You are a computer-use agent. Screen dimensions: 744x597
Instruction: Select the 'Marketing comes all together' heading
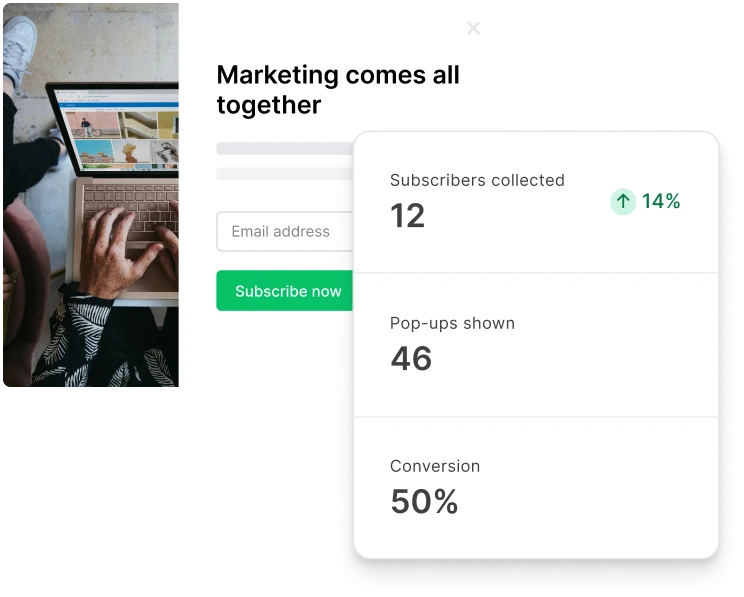338,90
